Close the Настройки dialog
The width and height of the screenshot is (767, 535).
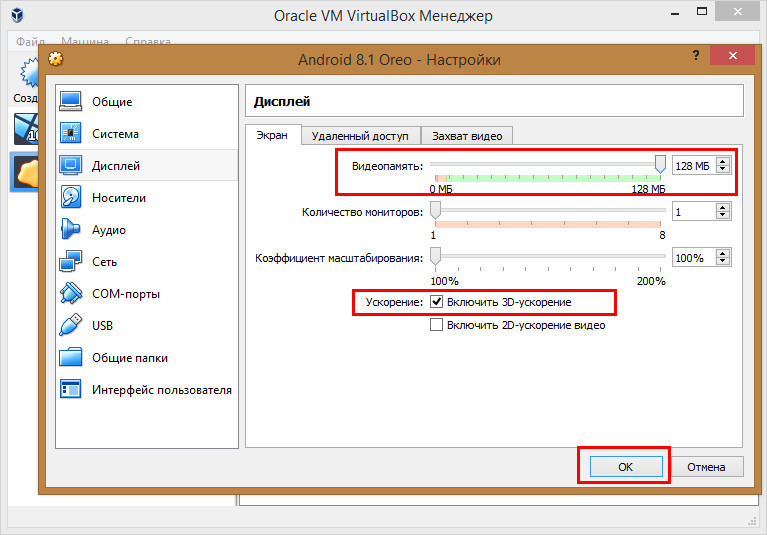point(732,55)
